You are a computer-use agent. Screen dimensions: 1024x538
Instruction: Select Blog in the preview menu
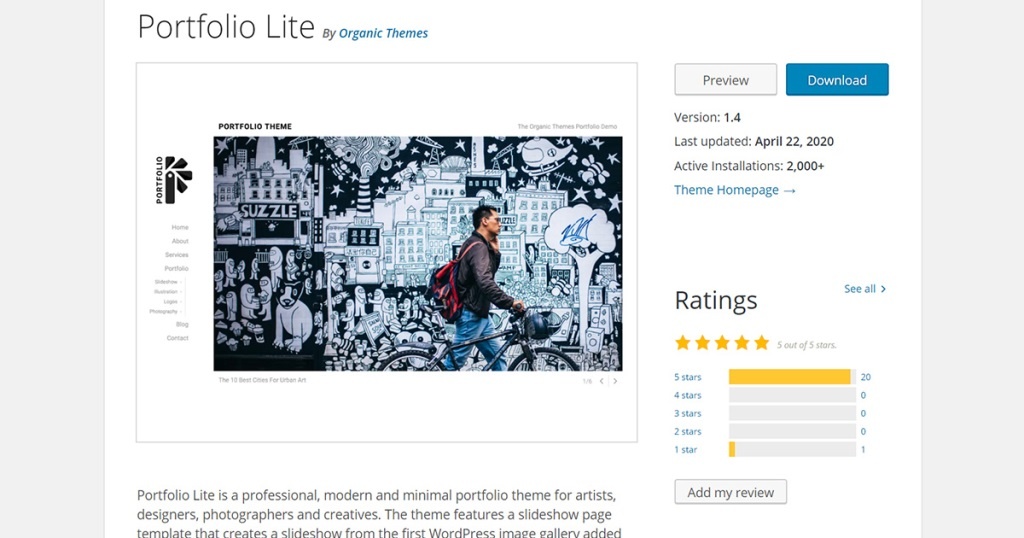coord(182,324)
